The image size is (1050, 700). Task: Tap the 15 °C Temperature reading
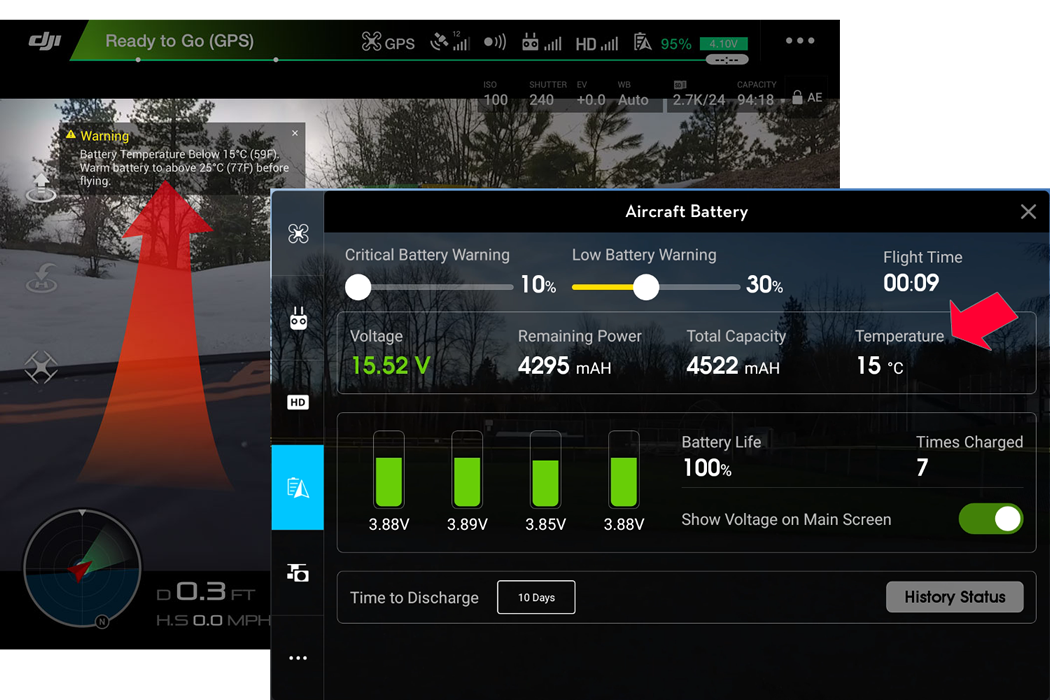click(x=880, y=366)
